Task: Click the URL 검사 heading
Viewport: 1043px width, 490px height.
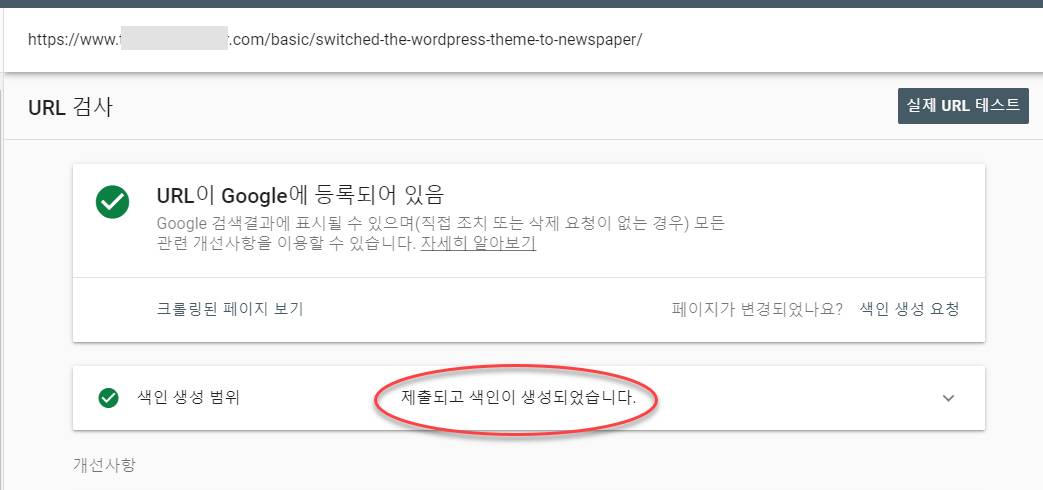Action: [71, 107]
